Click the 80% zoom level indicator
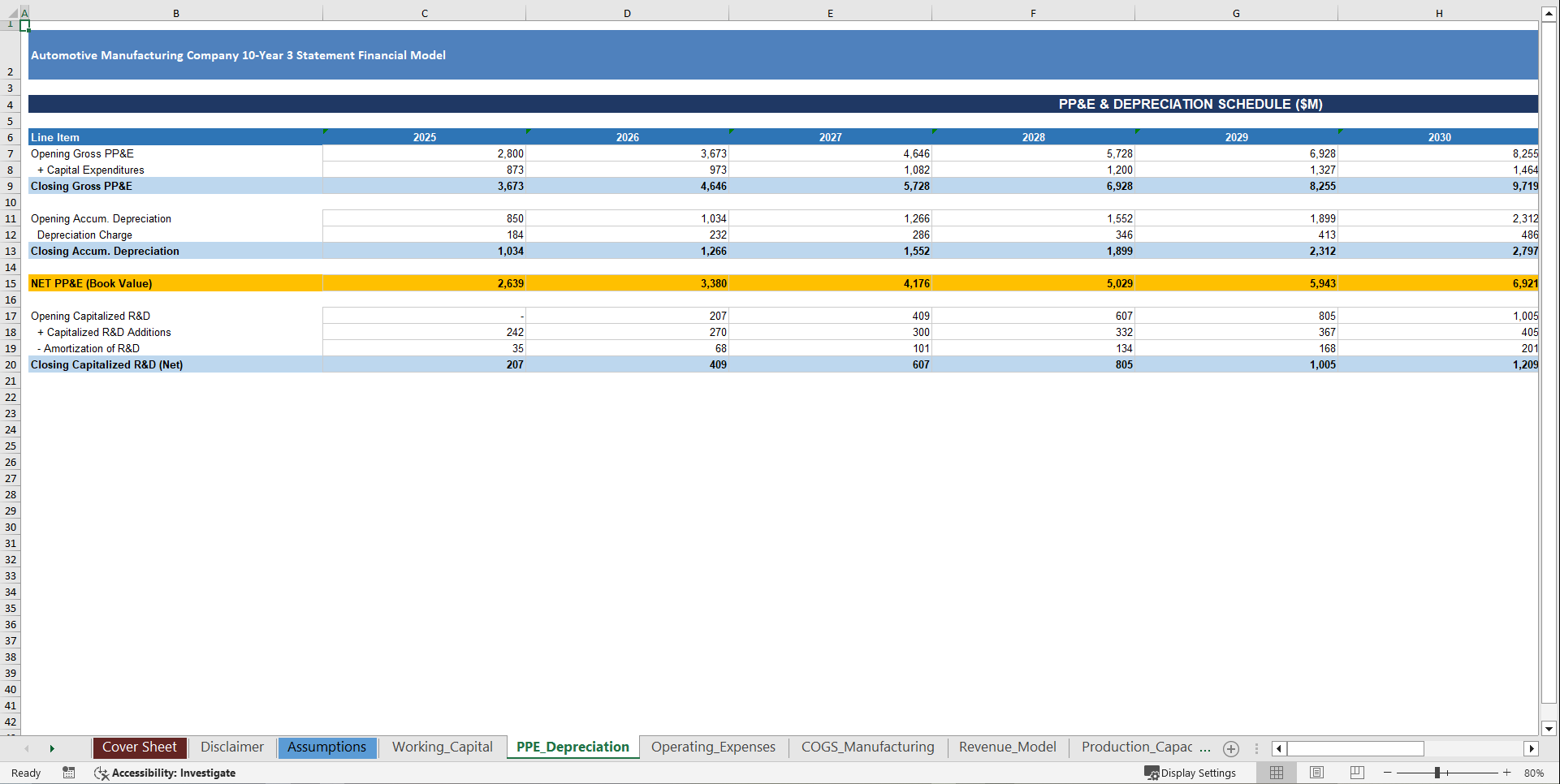Screen dimensions: 1560x784 [x=1536, y=773]
